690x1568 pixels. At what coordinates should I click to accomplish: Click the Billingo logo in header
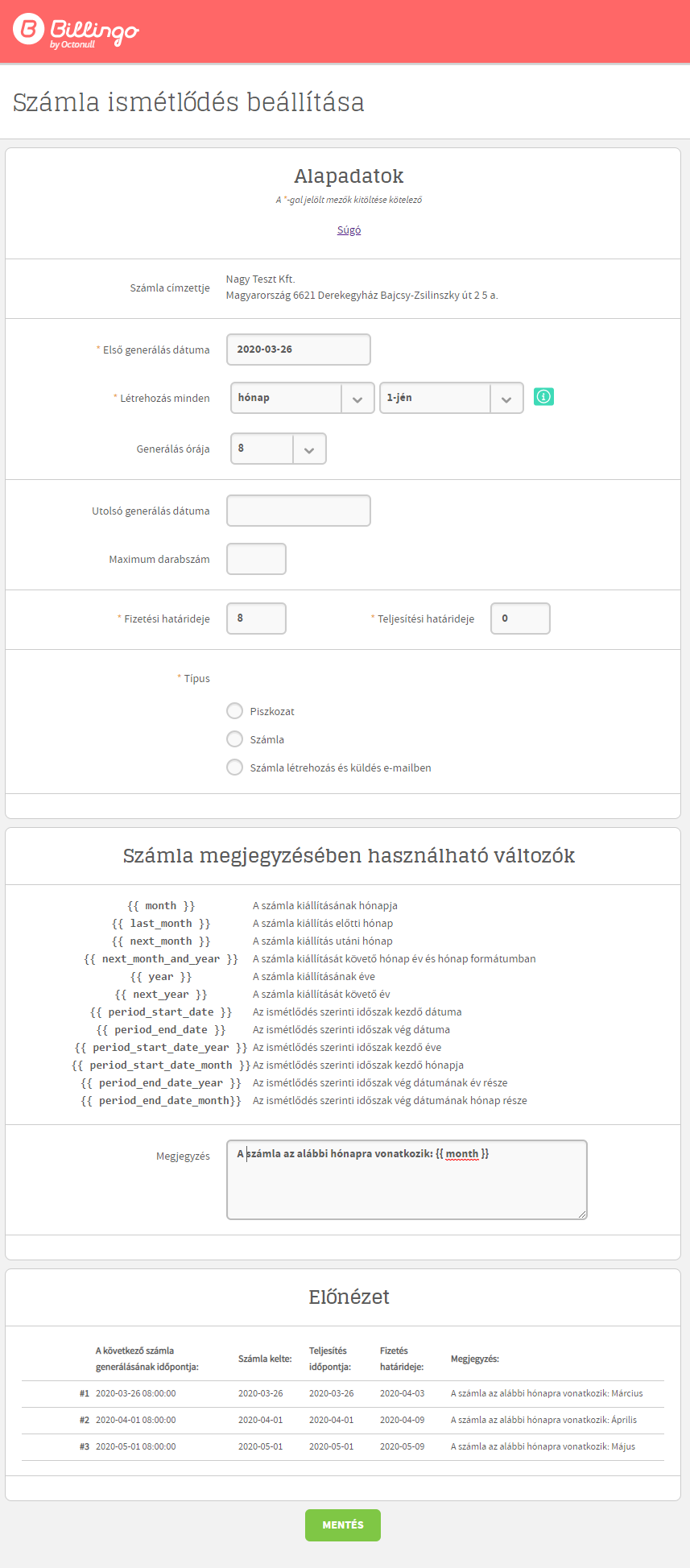click(76, 31)
